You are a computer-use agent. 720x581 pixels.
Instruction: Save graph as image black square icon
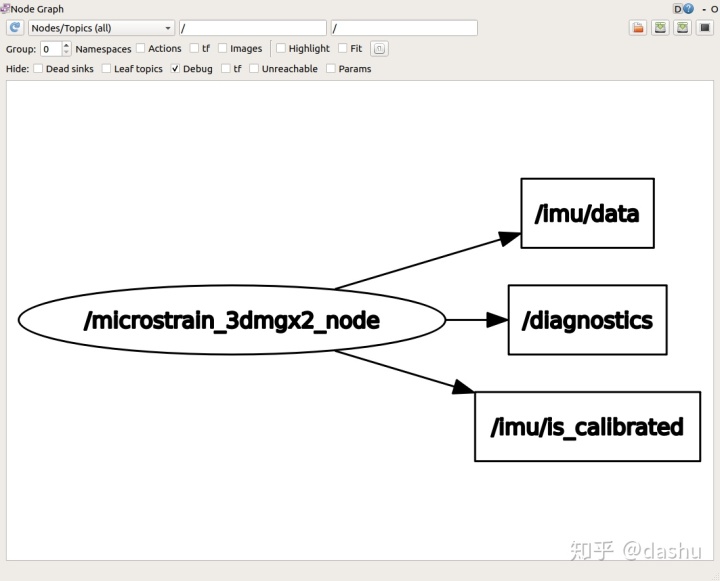(x=705, y=28)
